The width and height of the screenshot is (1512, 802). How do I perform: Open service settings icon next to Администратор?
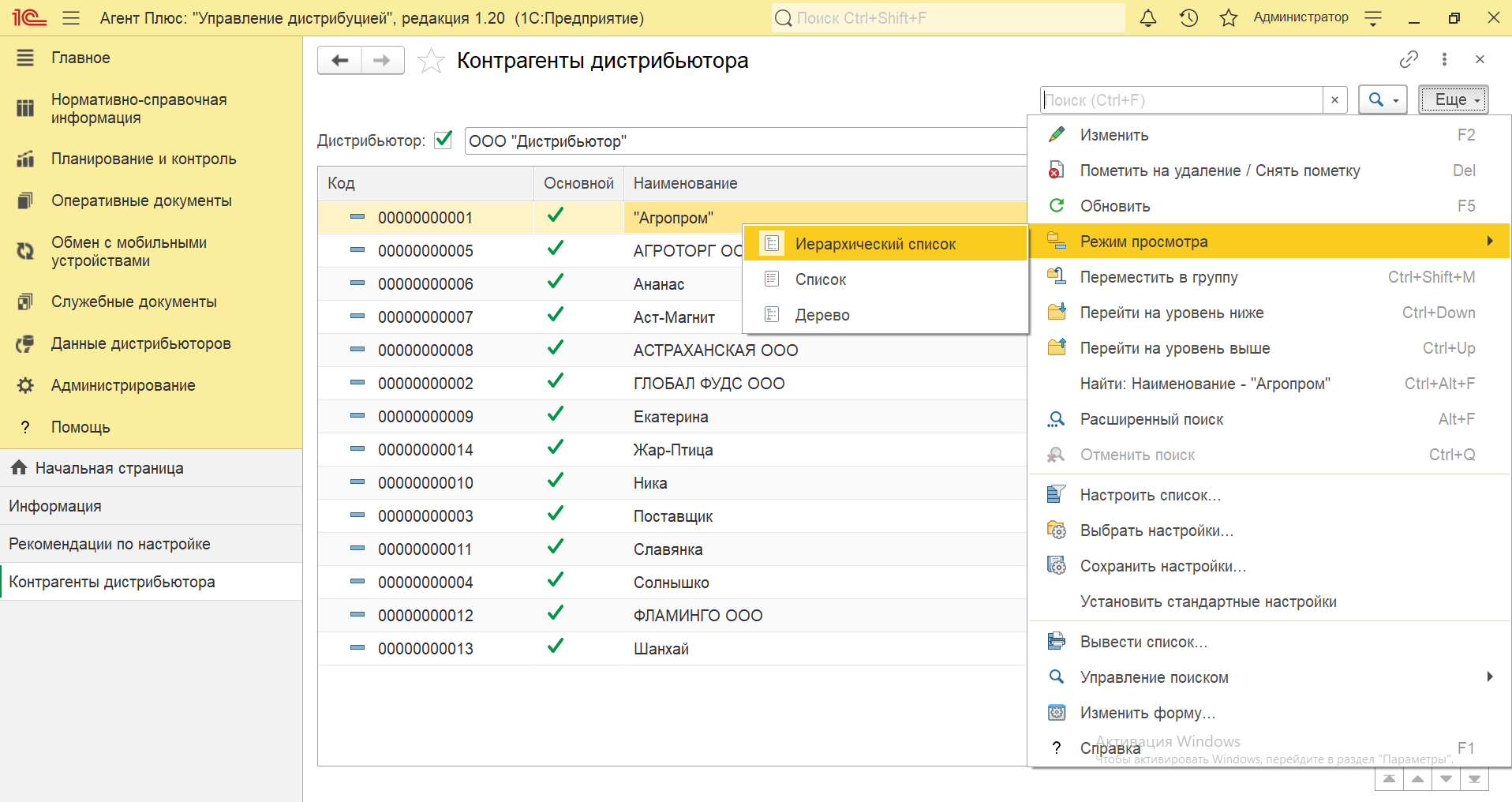(x=1373, y=17)
